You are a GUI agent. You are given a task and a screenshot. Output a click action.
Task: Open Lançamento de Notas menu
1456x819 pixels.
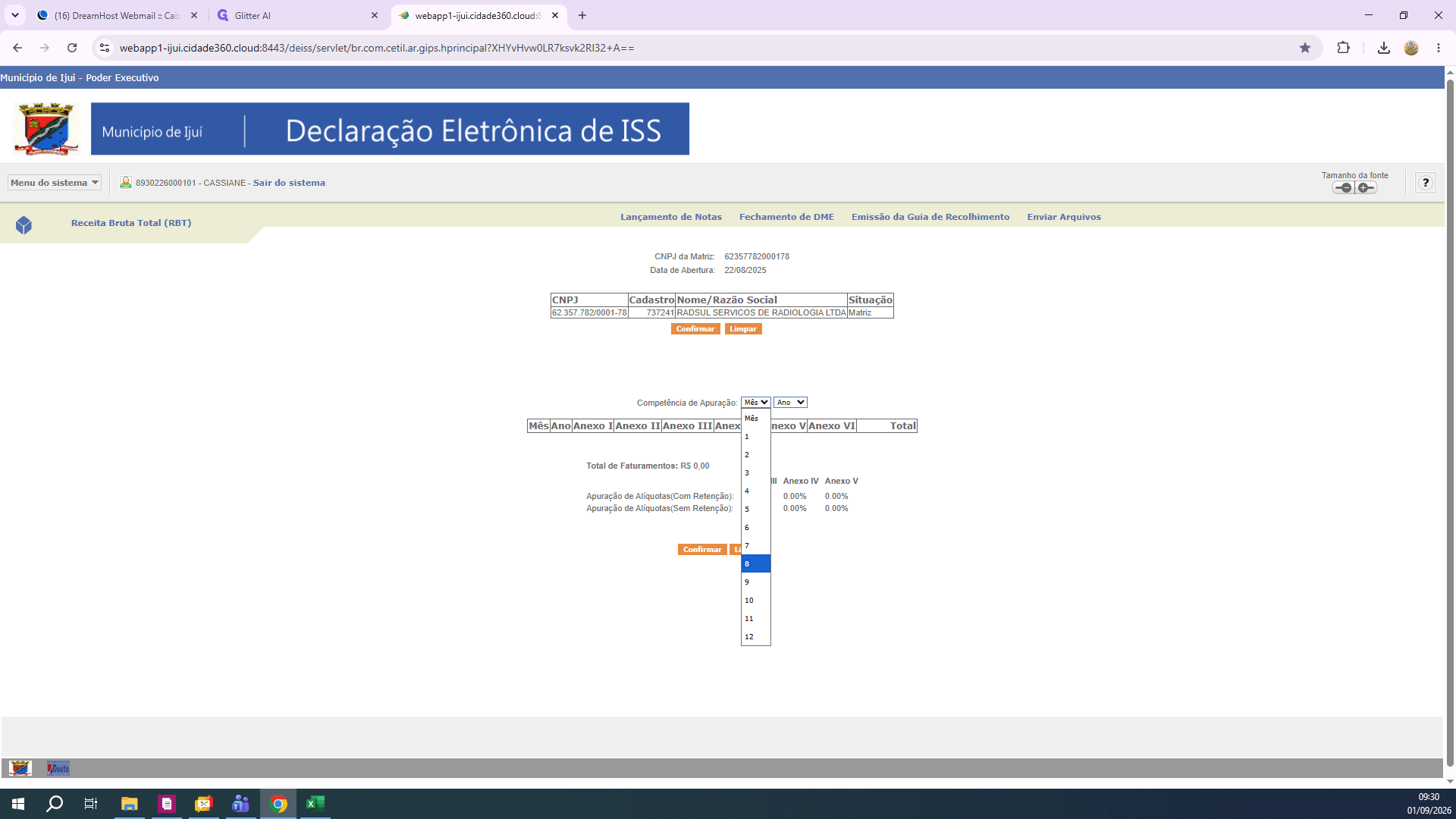pos(671,217)
